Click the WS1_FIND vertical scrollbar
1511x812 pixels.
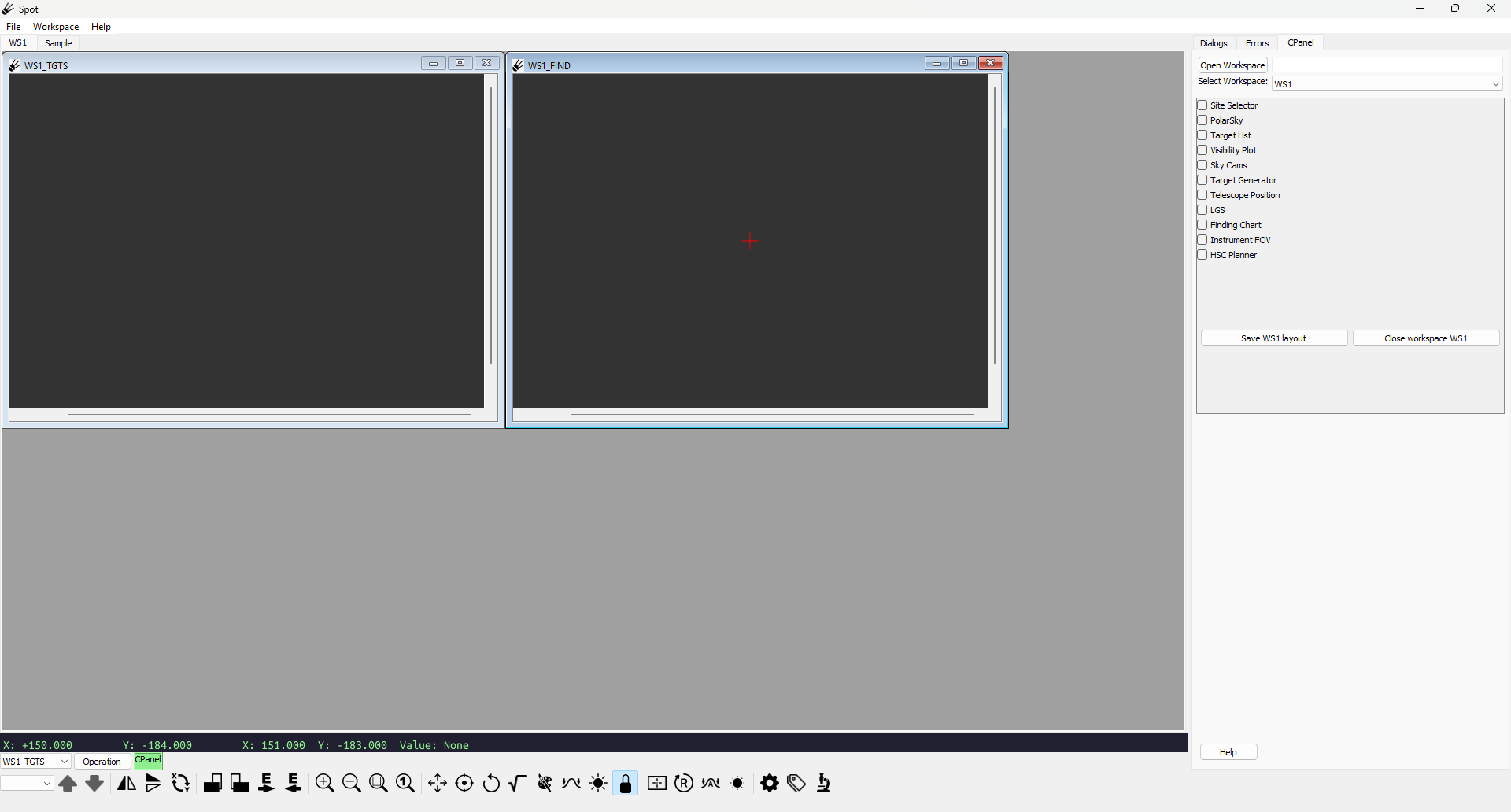coord(995,227)
